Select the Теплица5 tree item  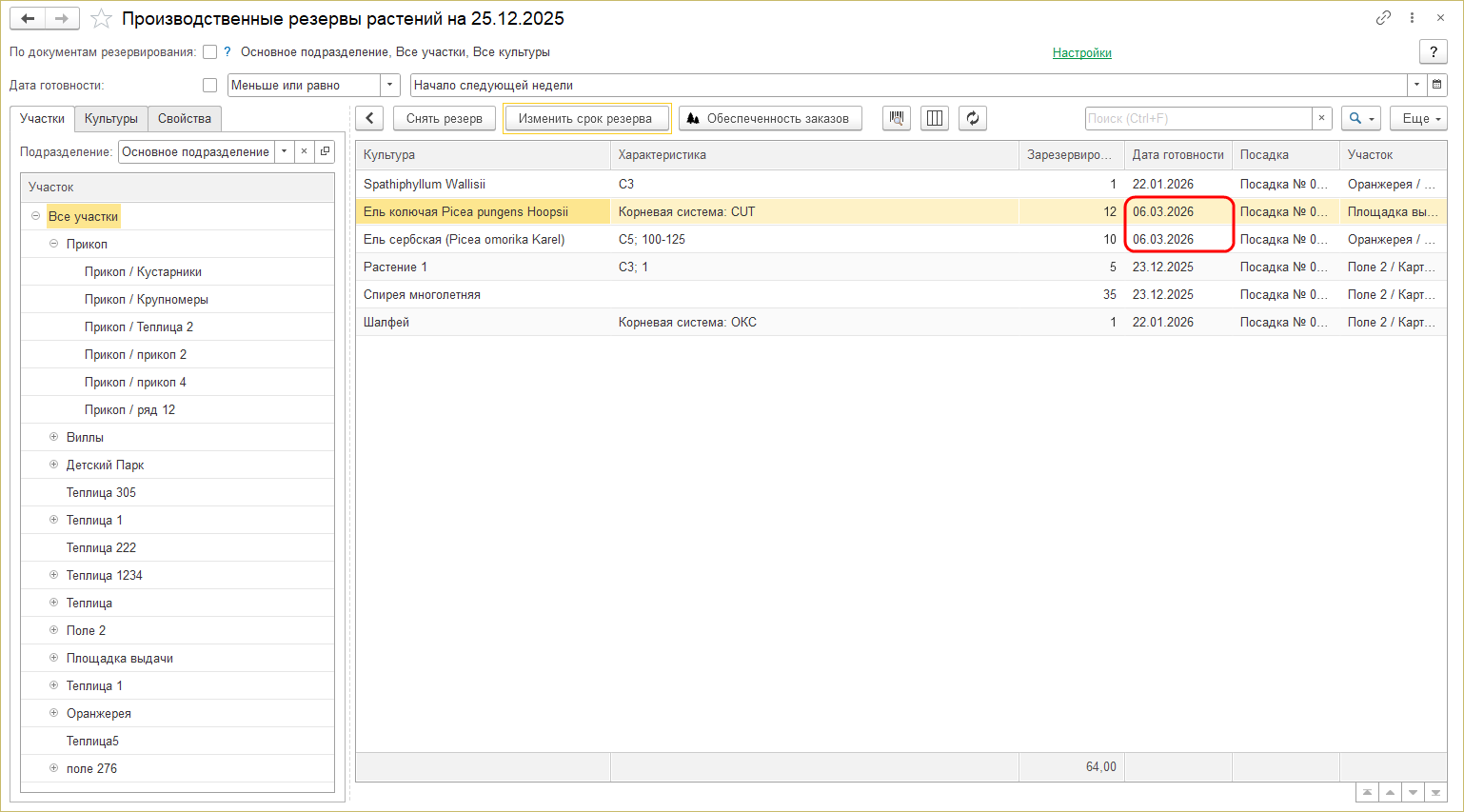tap(92, 741)
